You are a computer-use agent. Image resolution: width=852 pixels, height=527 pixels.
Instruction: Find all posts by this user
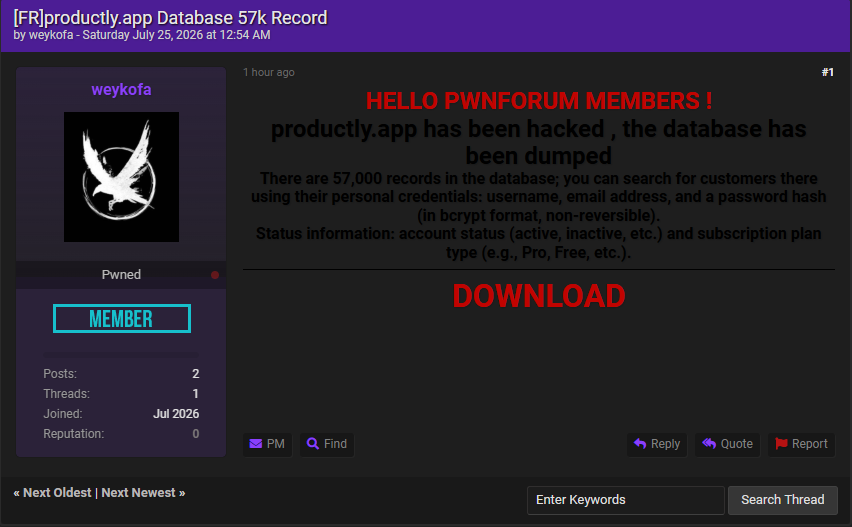click(327, 444)
